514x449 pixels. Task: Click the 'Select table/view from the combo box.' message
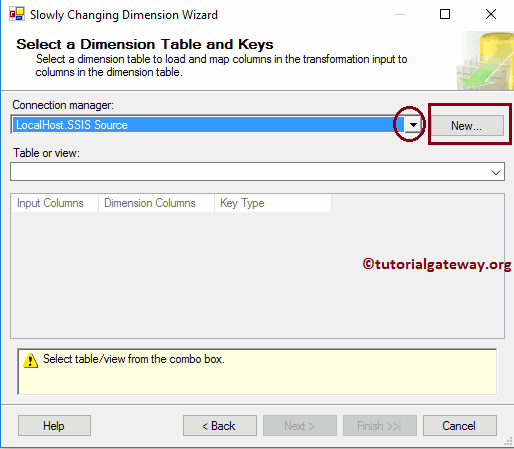point(134,359)
